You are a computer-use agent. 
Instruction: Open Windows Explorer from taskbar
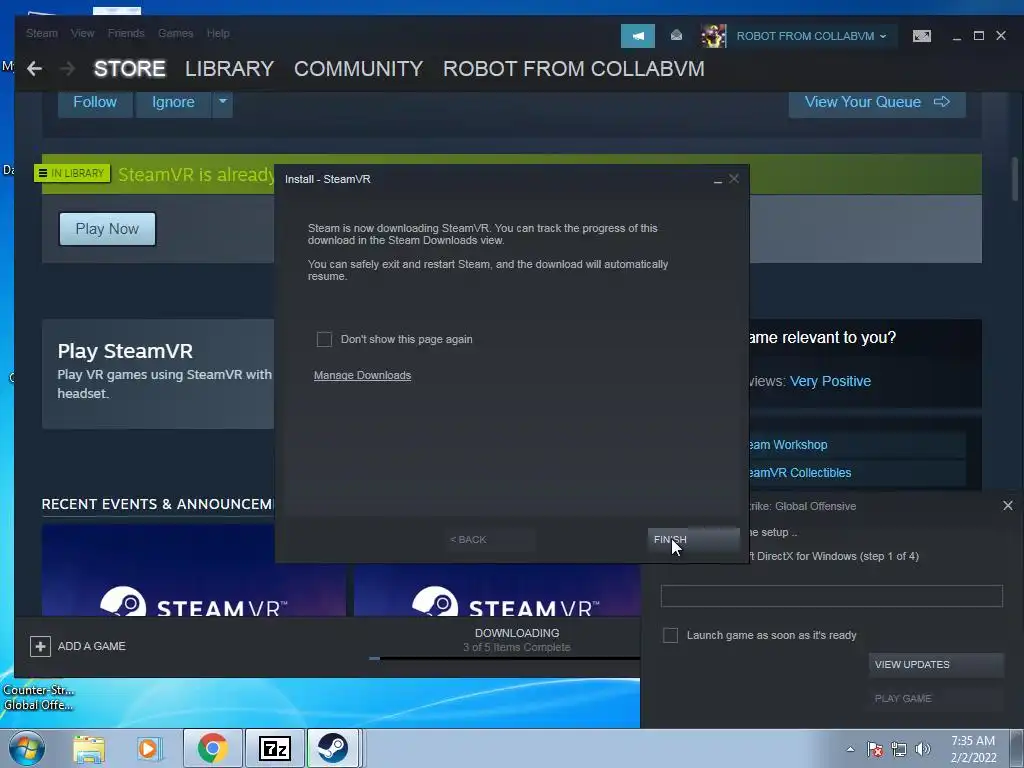pos(89,748)
